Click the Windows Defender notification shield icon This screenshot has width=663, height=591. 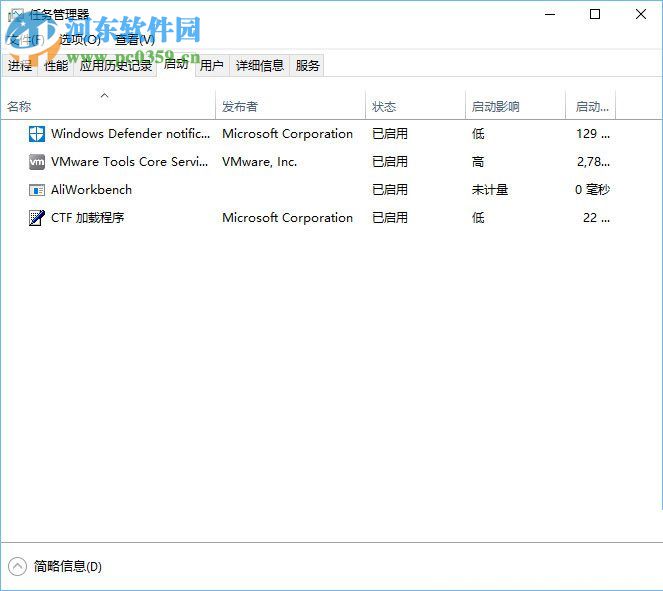click(37, 134)
